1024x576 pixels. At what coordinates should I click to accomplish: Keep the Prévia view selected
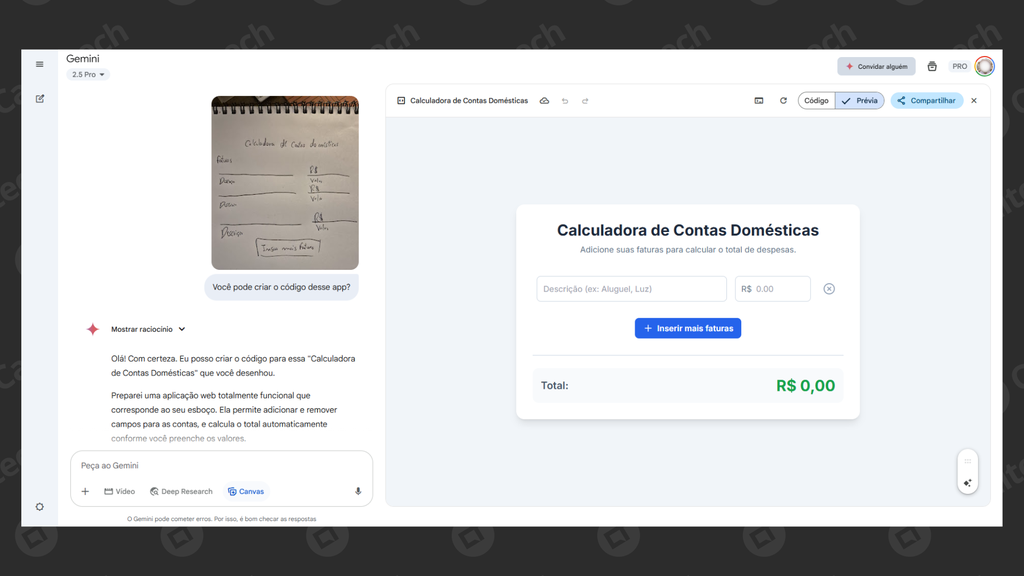(858, 100)
